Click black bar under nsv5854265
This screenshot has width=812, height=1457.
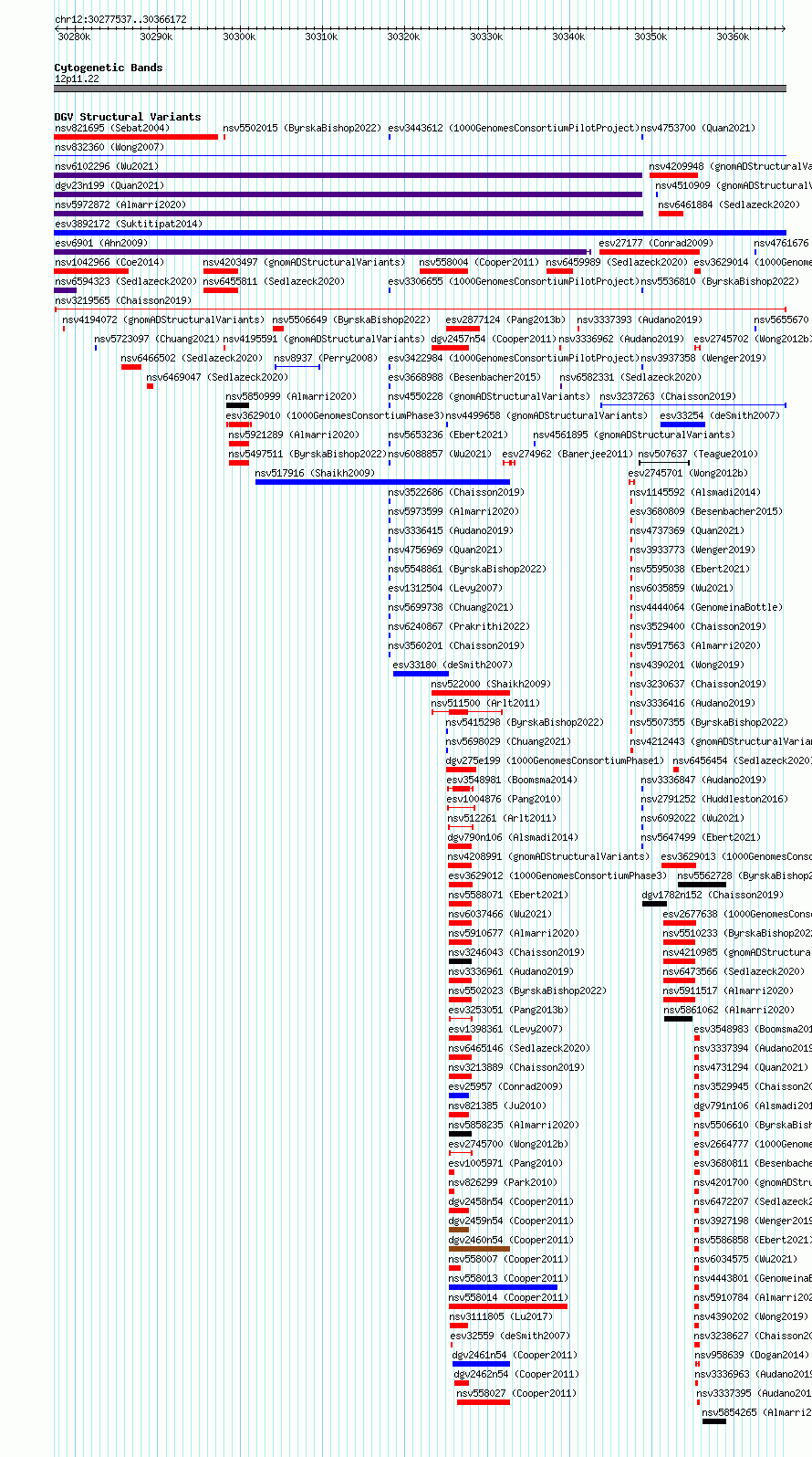714,1421
